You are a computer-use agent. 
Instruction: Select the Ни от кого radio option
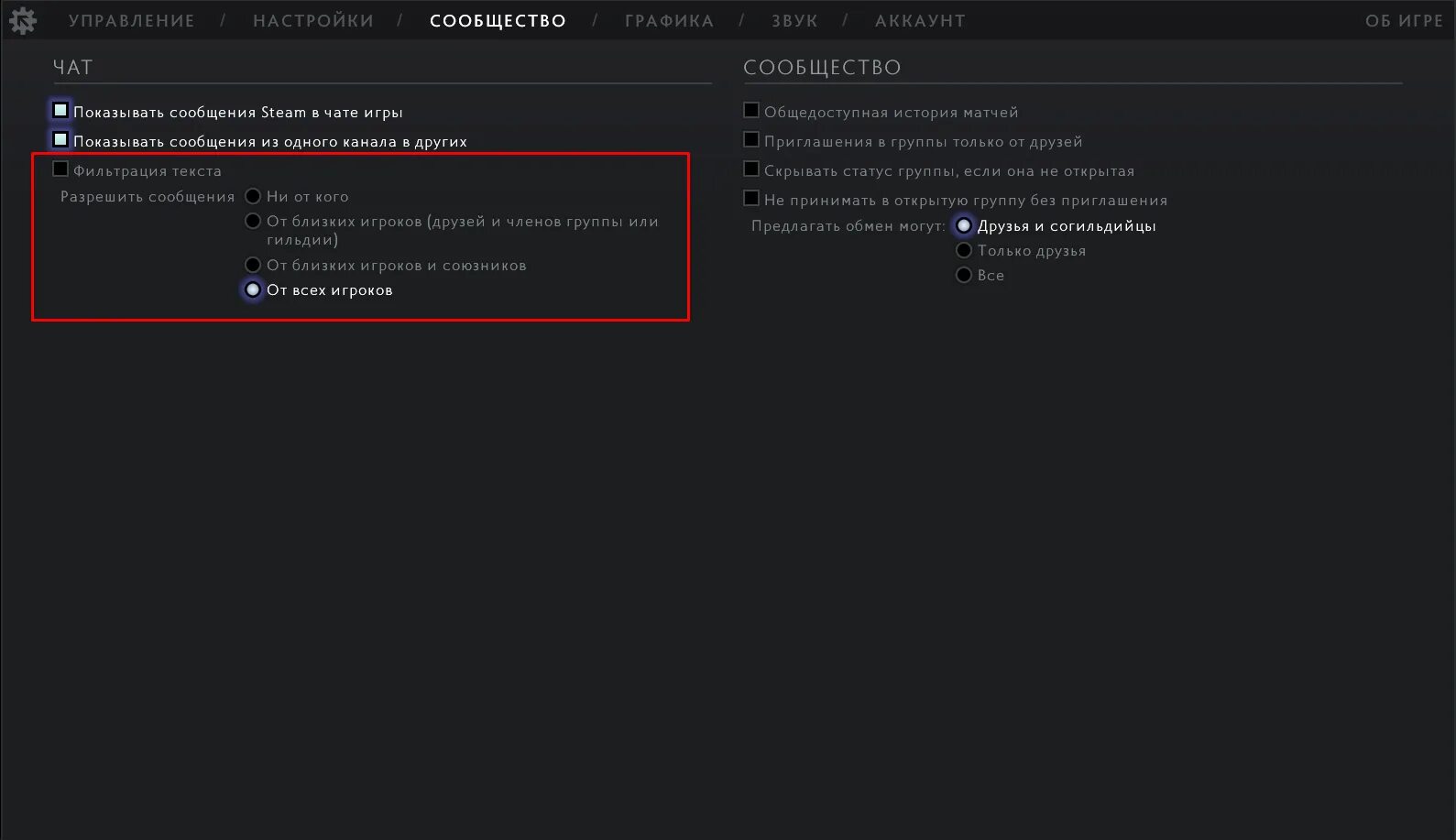click(253, 196)
